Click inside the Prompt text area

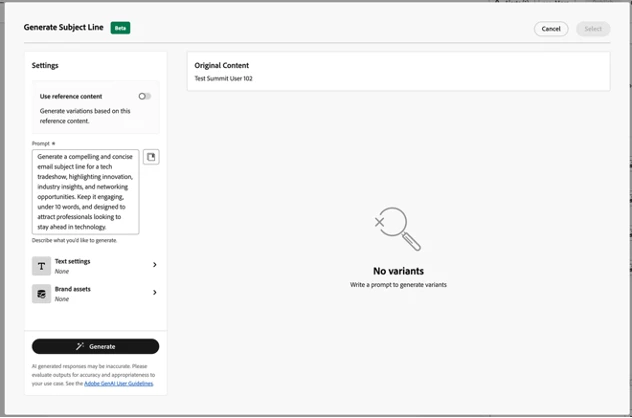click(85, 192)
